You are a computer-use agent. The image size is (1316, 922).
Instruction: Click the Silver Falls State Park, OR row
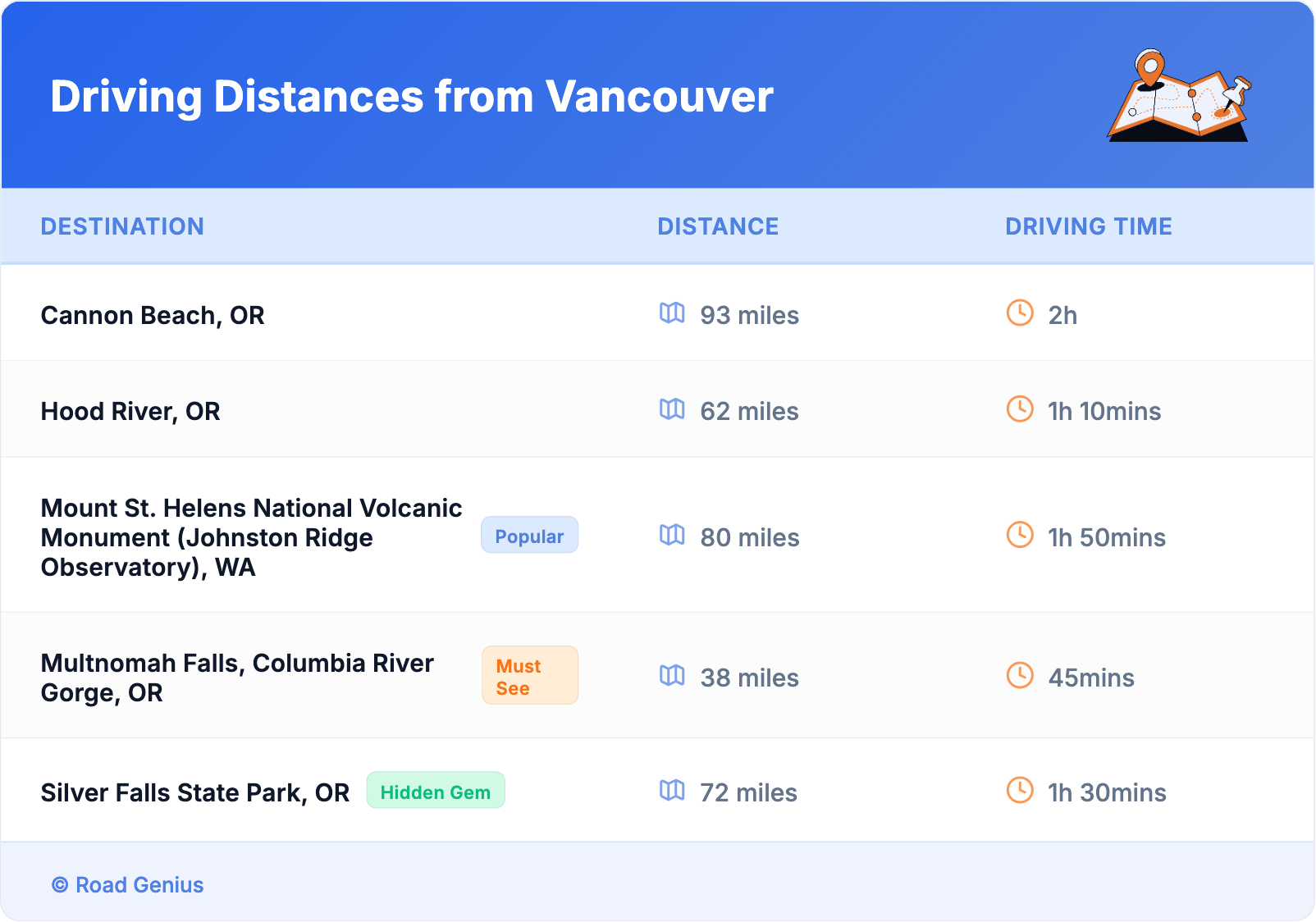[194, 793]
